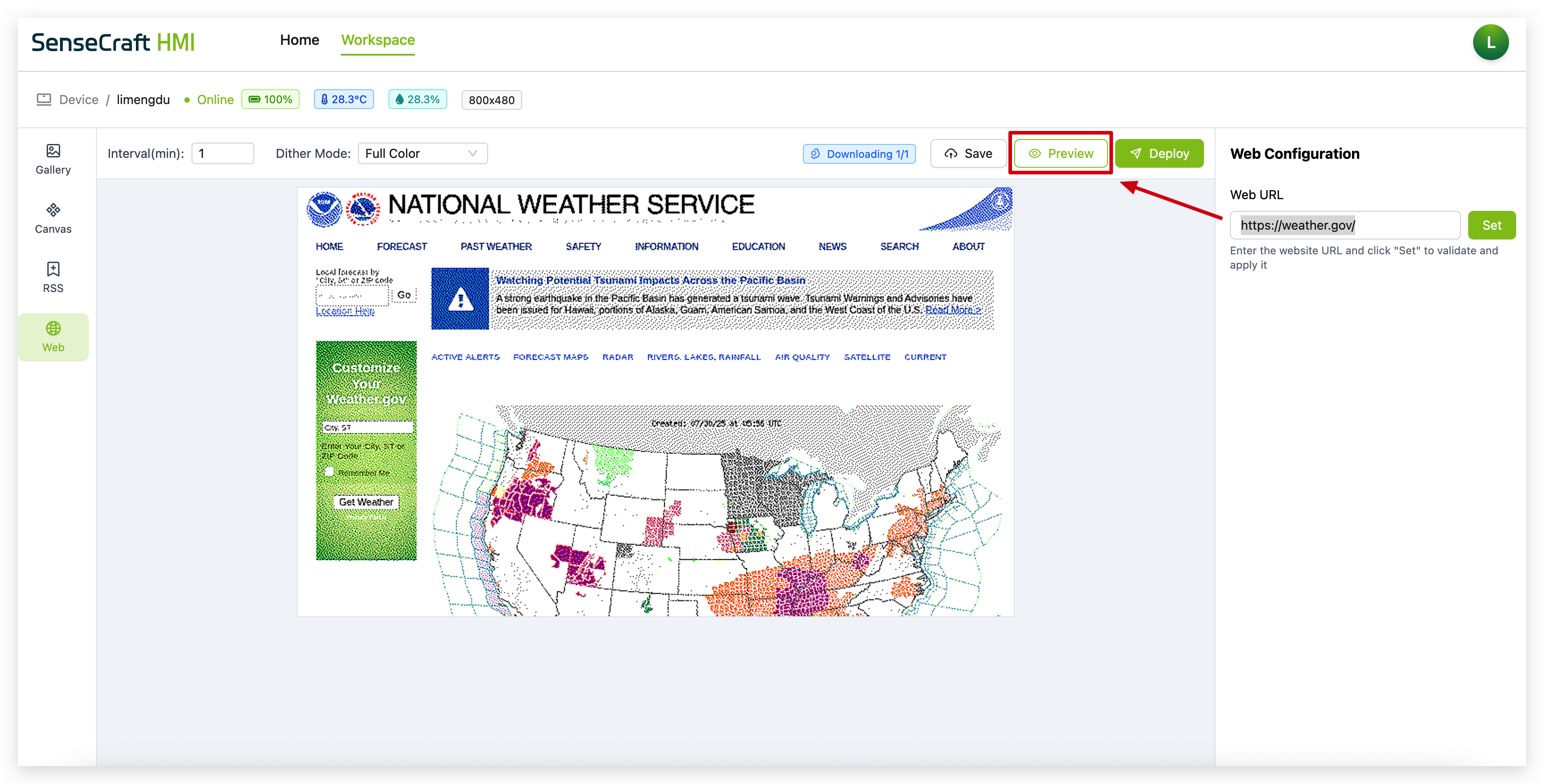This screenshot has width=1544, height=784.
Task: Click the 800x480 resolution badge
Action: (491, 100)
